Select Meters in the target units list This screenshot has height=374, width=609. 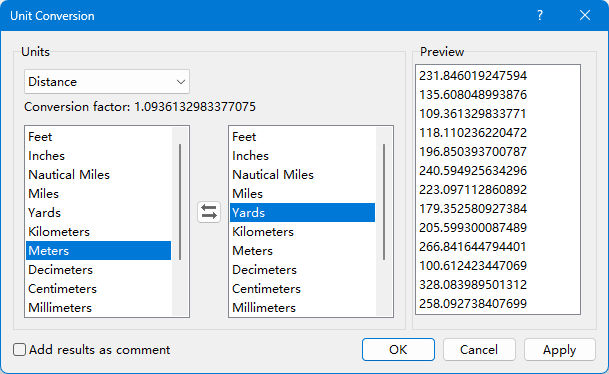point(303,251)
